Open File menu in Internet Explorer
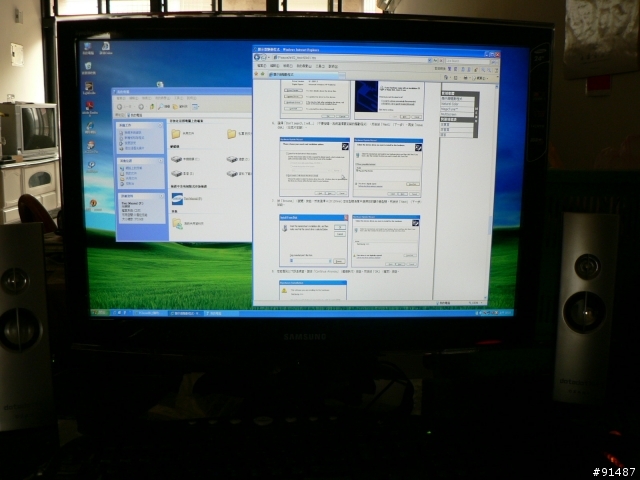 point(261,66)
